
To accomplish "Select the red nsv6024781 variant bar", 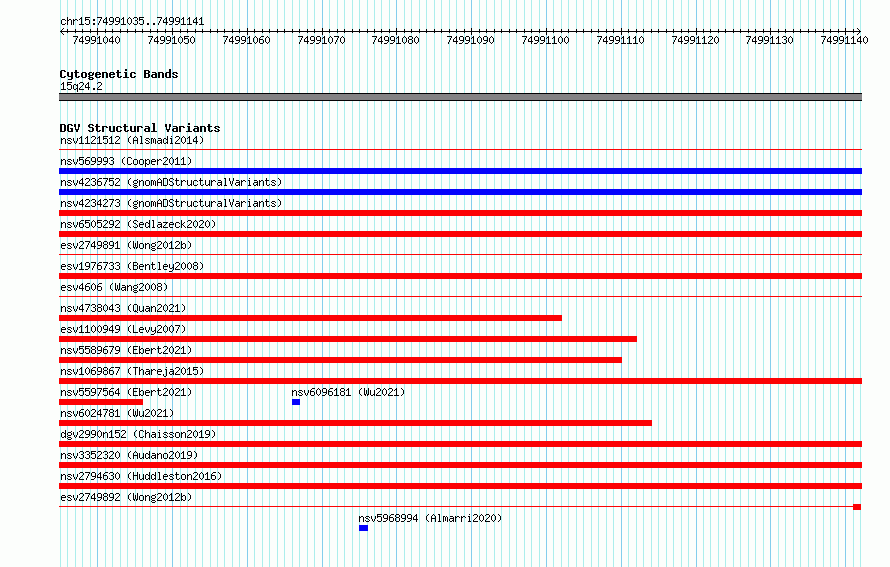I will (x=355, y=423).
